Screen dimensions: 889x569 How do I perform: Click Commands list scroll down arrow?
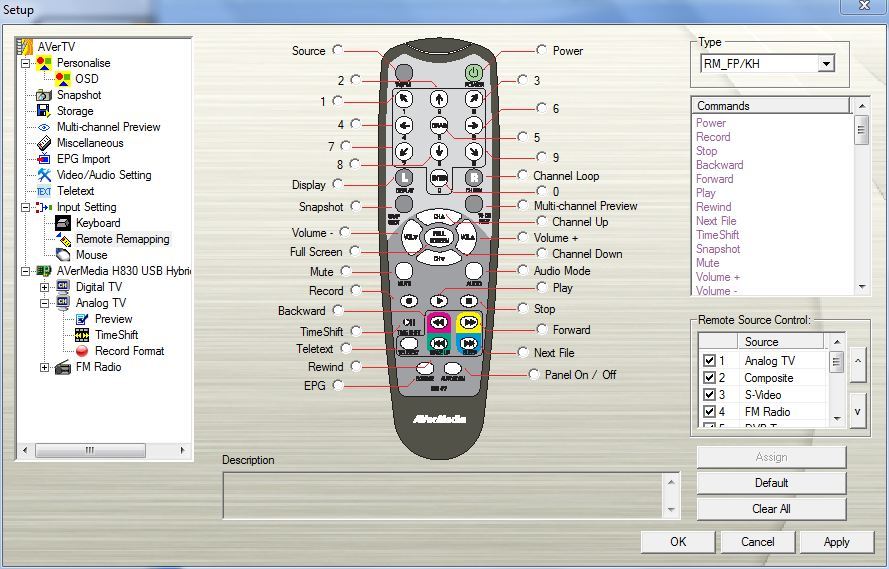[862, 287]
